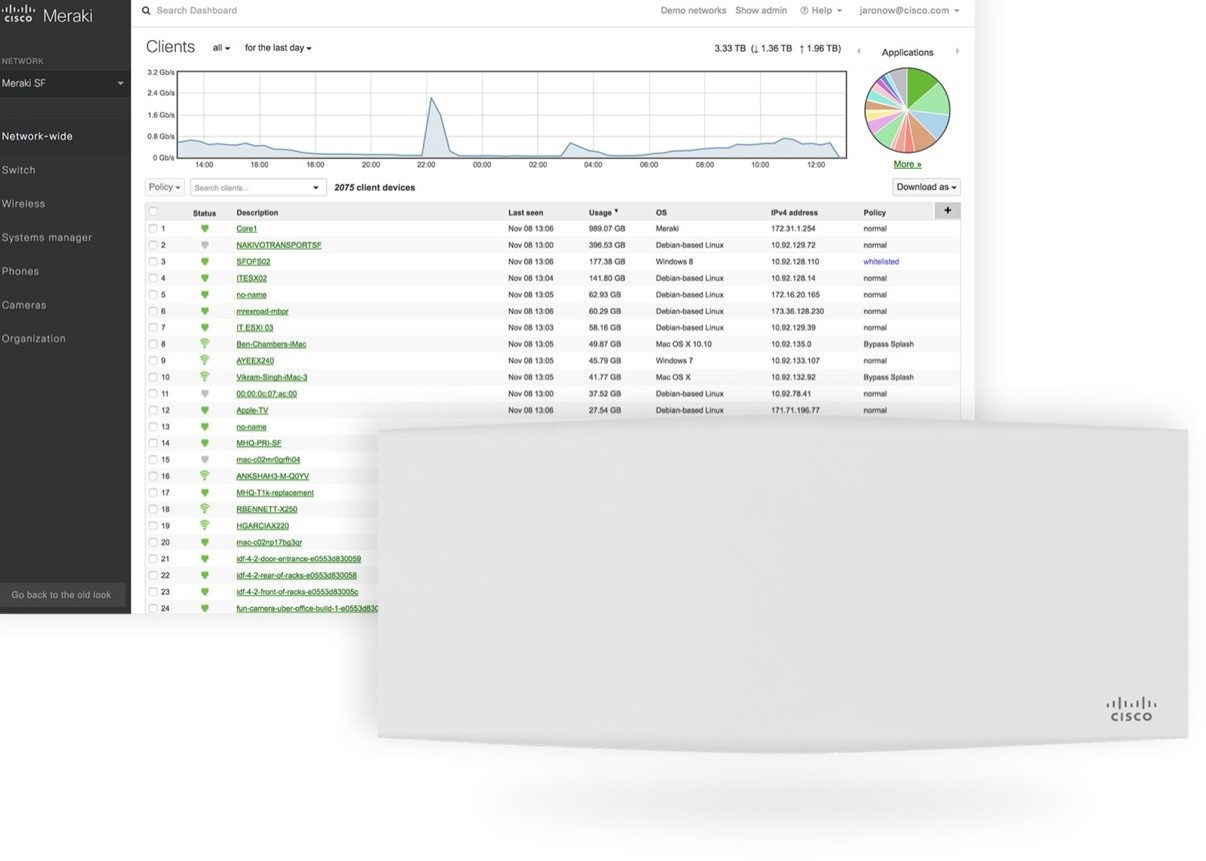Screen dimensions: 1206x861
Task: Expand the 'for the last day' dropdown
Action: 278,48
